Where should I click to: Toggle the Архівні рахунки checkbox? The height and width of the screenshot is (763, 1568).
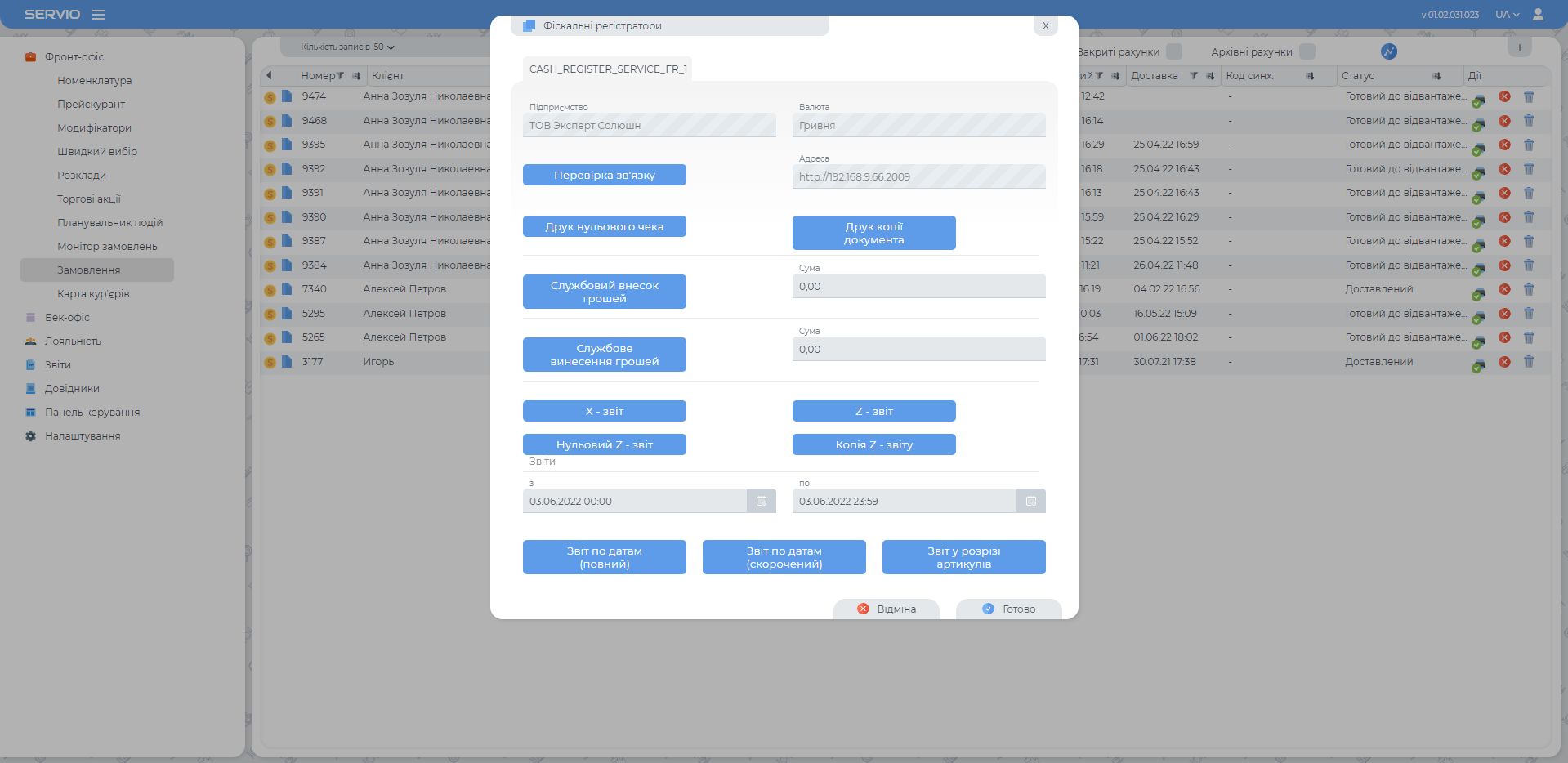pyautogui.click(x=1307, y=51)
